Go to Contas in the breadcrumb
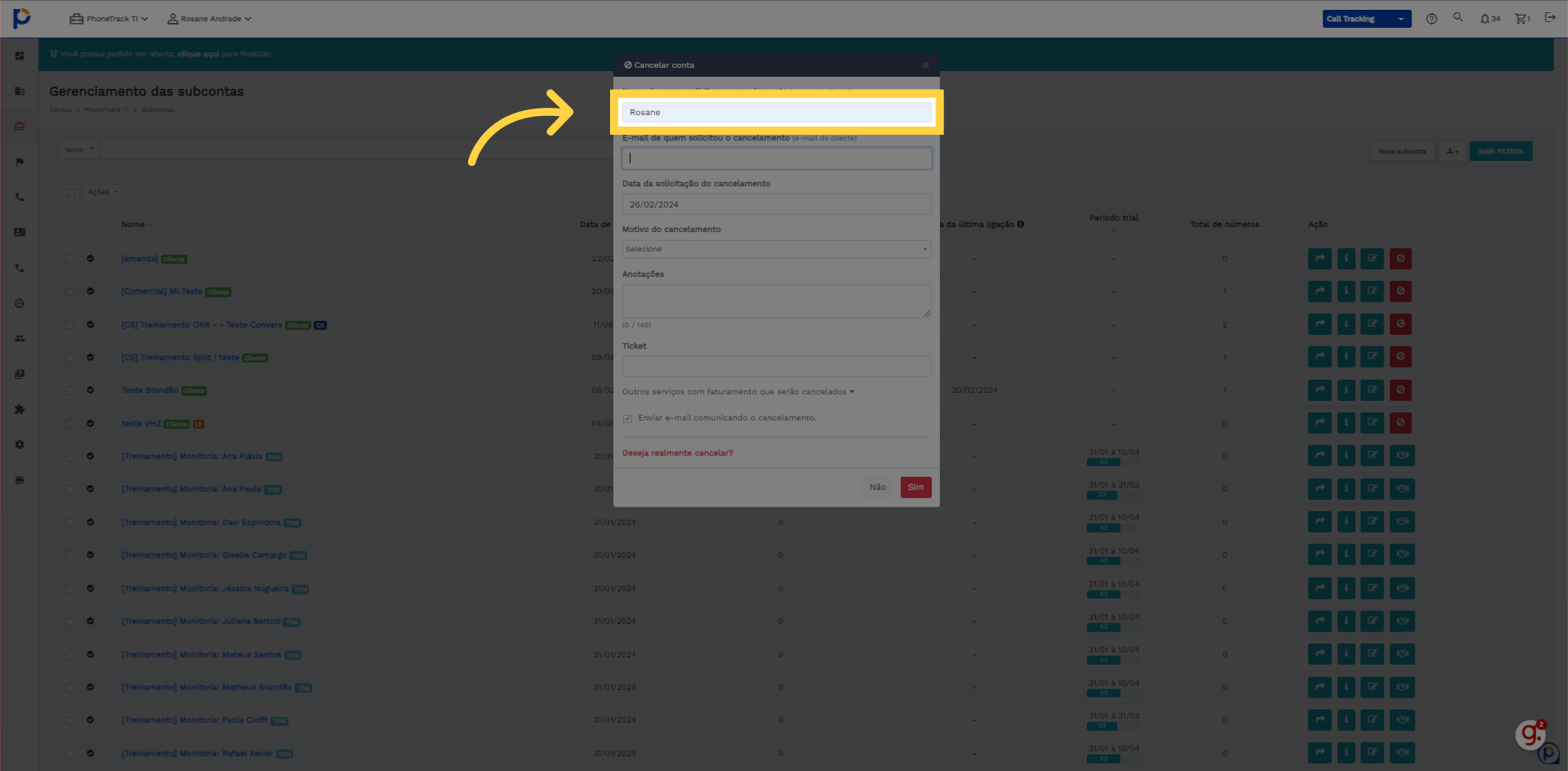1568x771 pixels. pos(60,110)
